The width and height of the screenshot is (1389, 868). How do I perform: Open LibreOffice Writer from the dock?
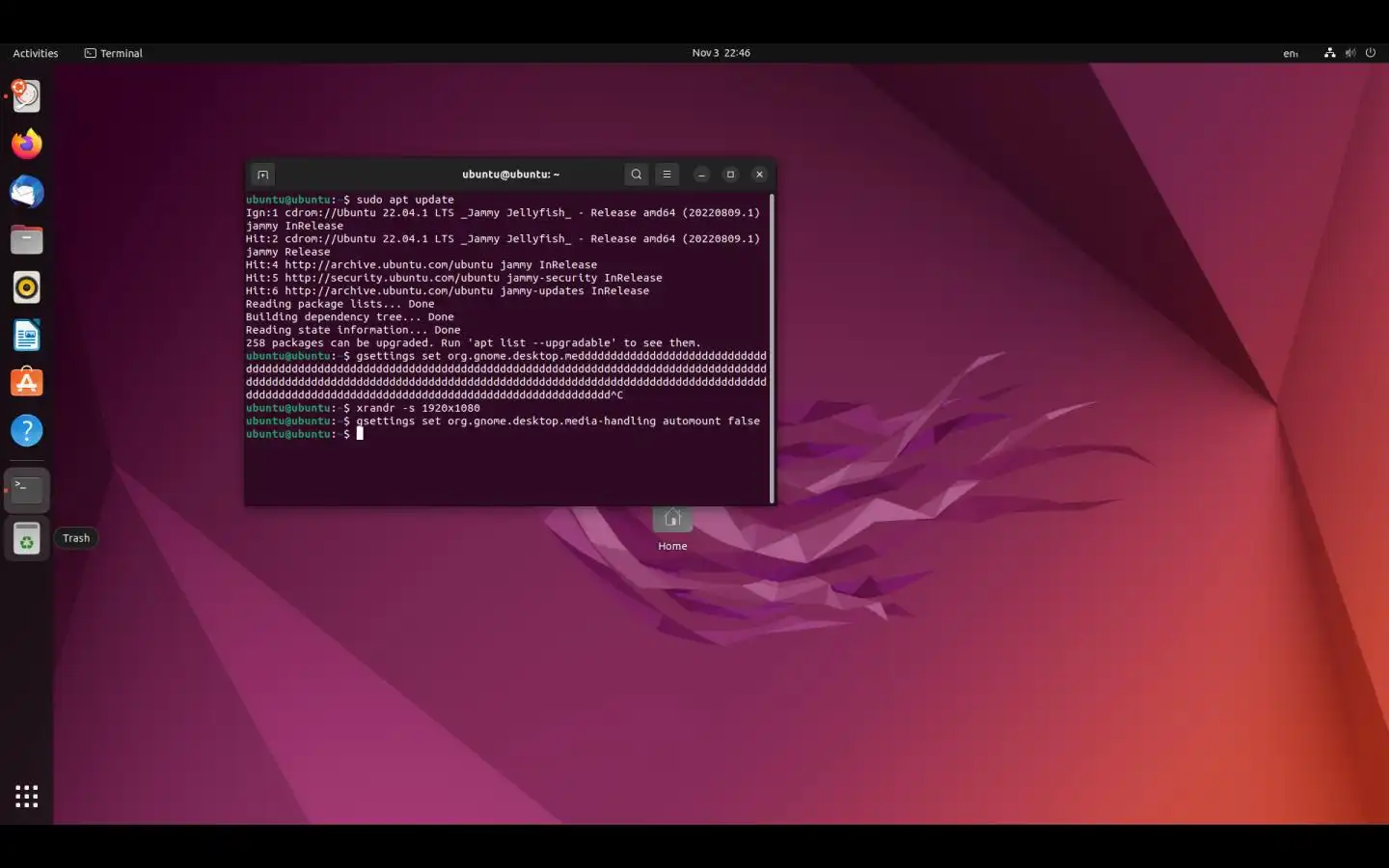point(27,336)
